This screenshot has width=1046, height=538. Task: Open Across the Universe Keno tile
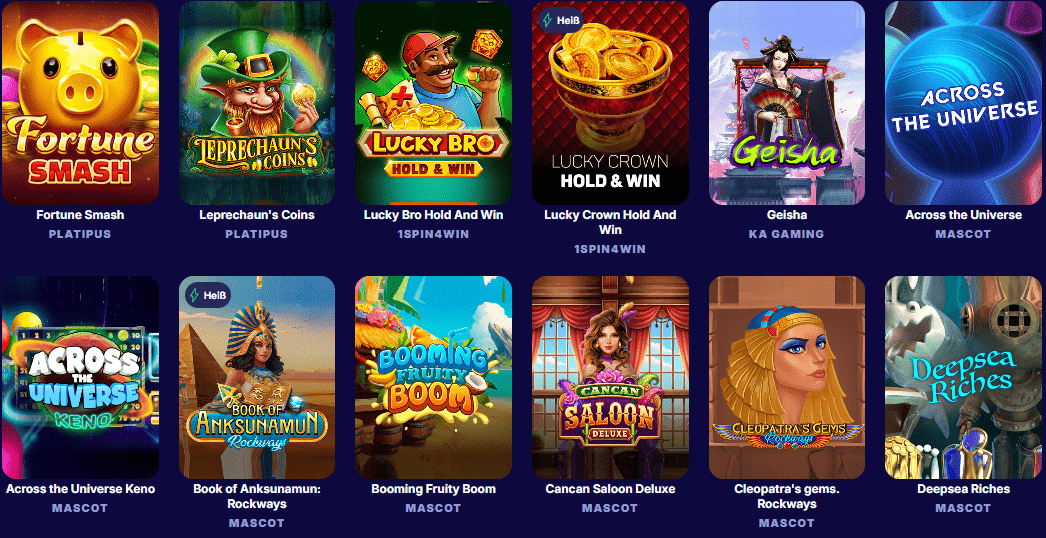tap(80, 377)
